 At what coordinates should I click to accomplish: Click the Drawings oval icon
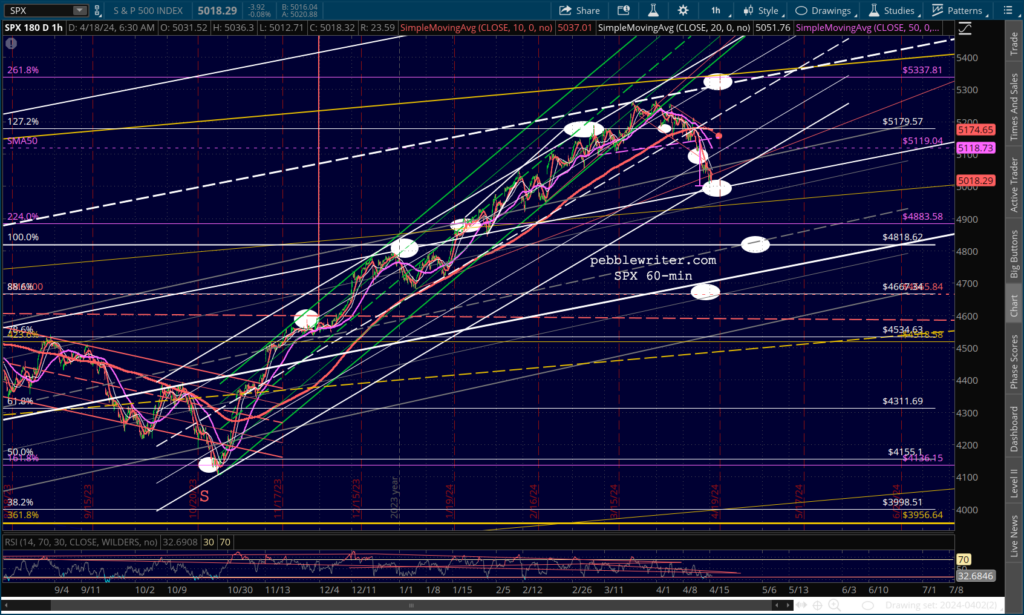pos(801,10)
